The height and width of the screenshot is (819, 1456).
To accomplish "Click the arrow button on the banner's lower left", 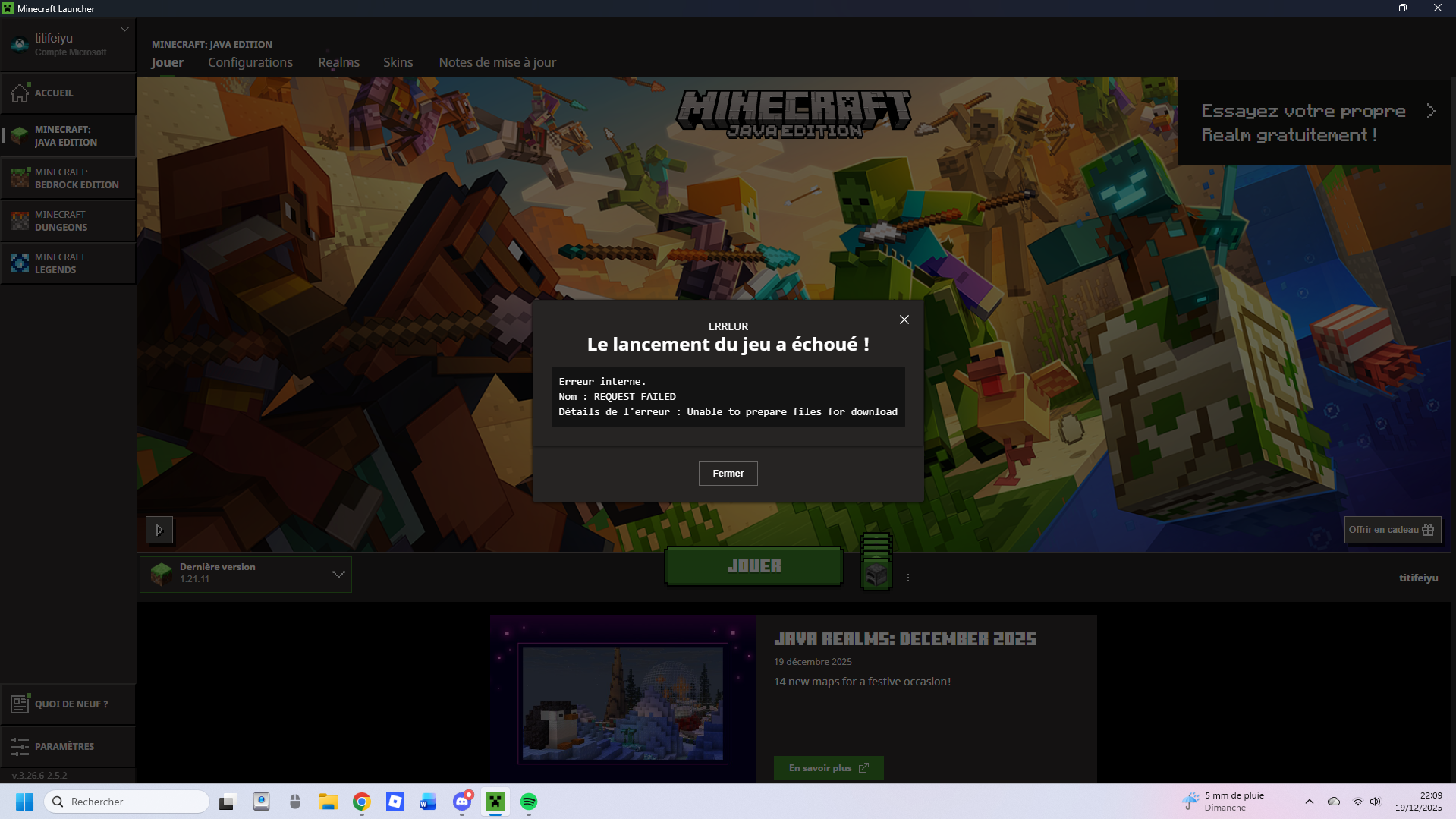I will (159, 530).
